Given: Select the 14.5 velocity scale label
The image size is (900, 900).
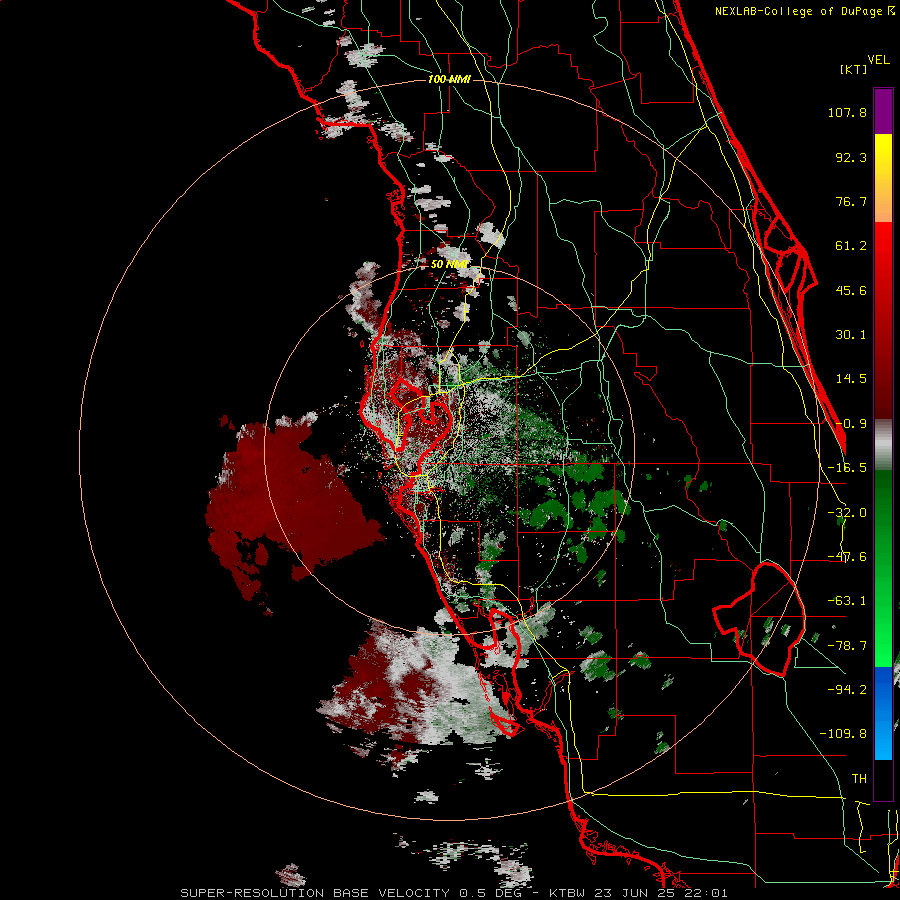Looking at the screenshot, I should 851,379.
